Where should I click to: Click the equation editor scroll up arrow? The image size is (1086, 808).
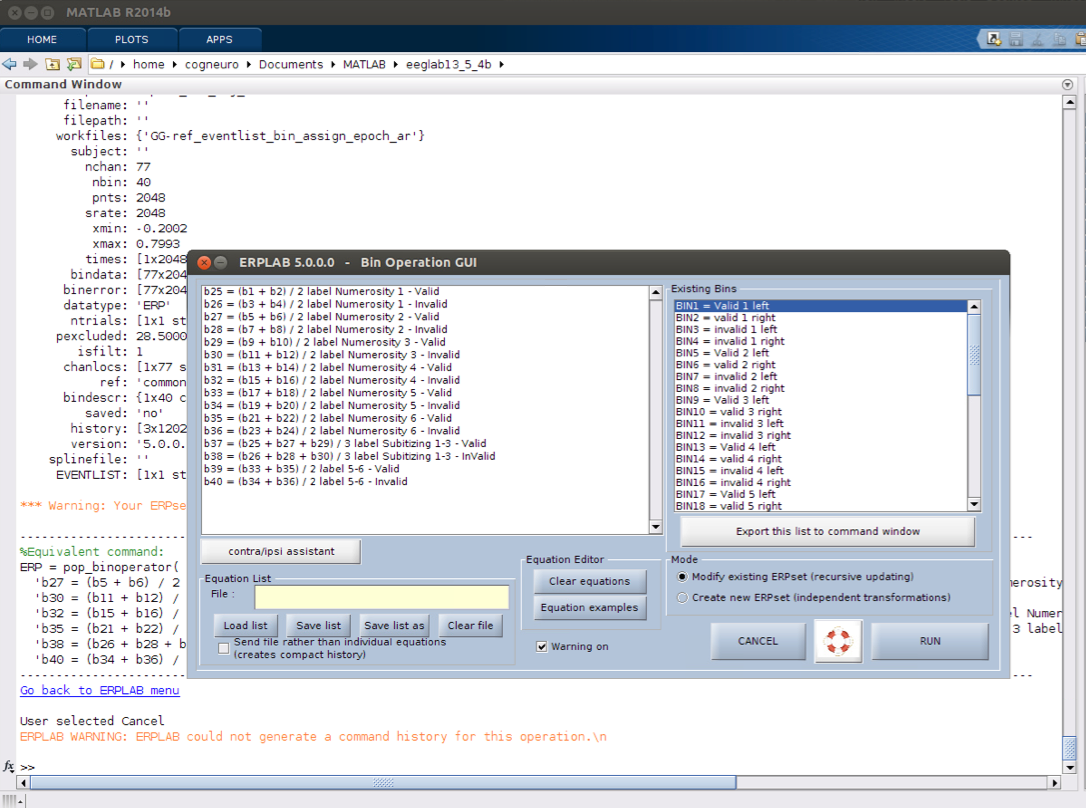tap(655, 293)
